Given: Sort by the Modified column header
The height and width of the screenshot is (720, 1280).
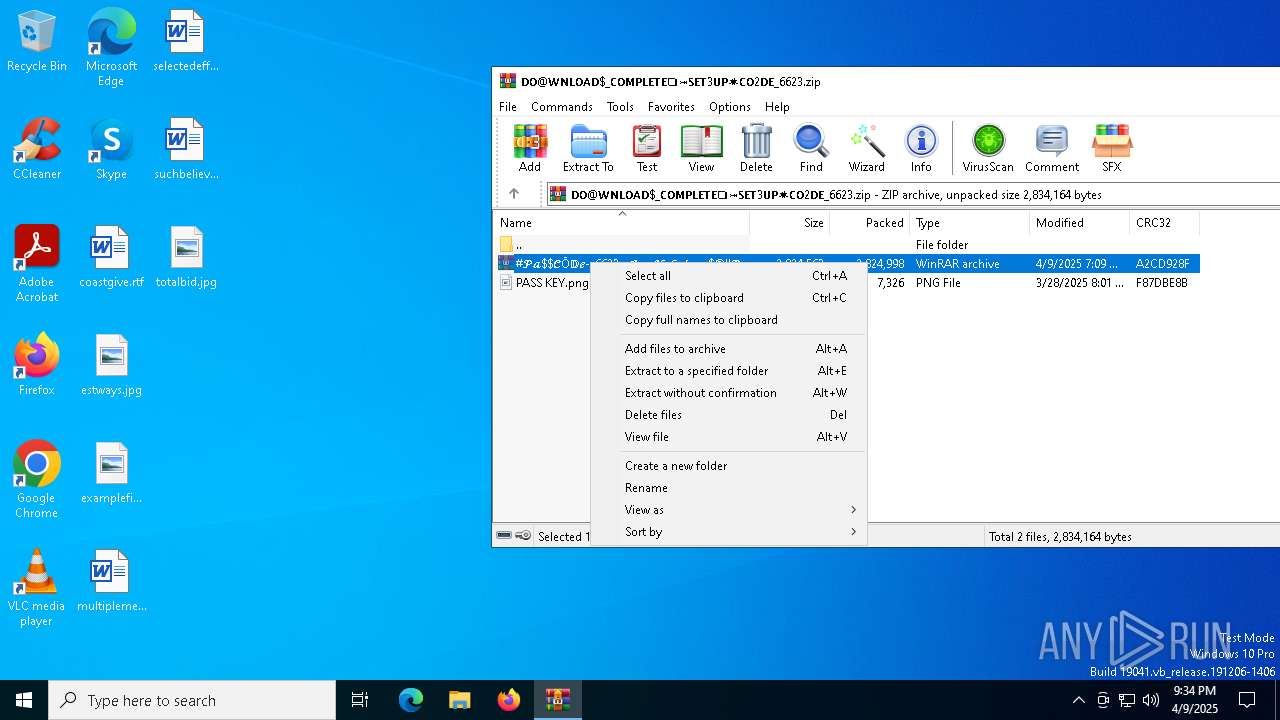Looking at the screenshot, I should coord(1079,223).
